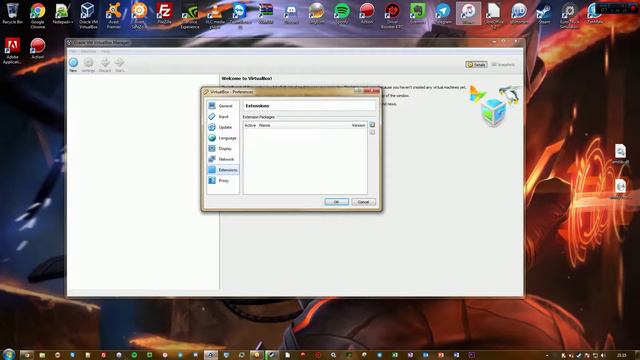The image size is (640, 360).
Task: Select the Steam desktop shortcut
Action: click(544, 13)
